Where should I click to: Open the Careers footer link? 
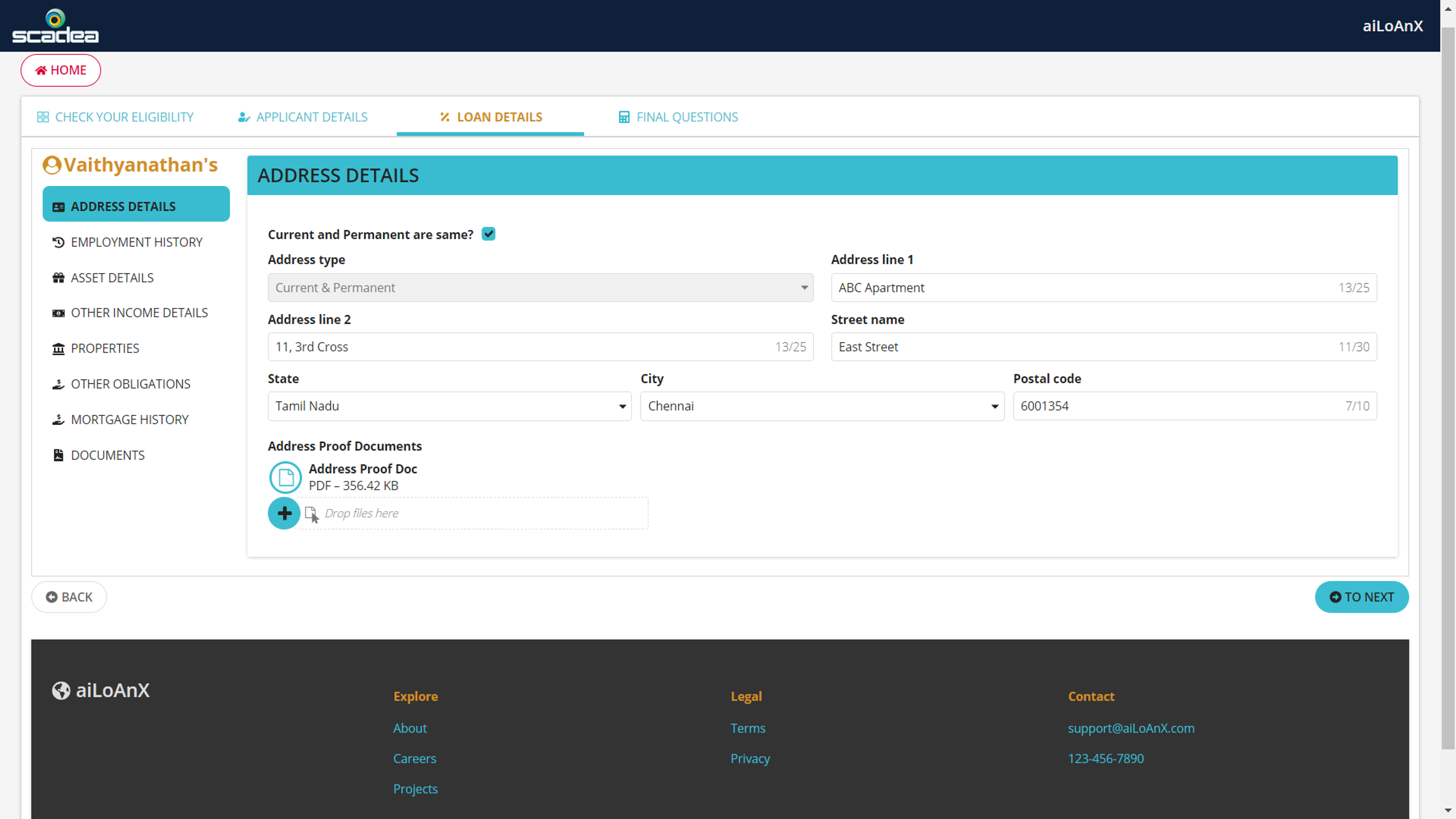414,758
